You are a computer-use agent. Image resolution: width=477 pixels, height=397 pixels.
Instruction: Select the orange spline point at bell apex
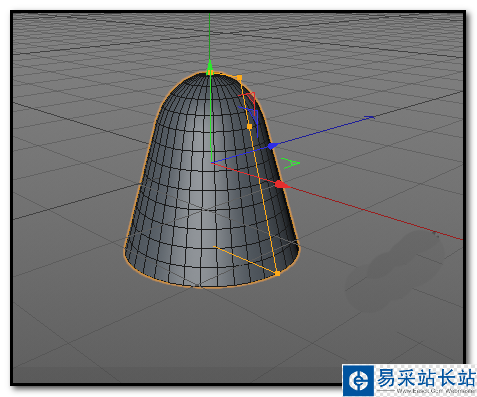coord(210,72)
